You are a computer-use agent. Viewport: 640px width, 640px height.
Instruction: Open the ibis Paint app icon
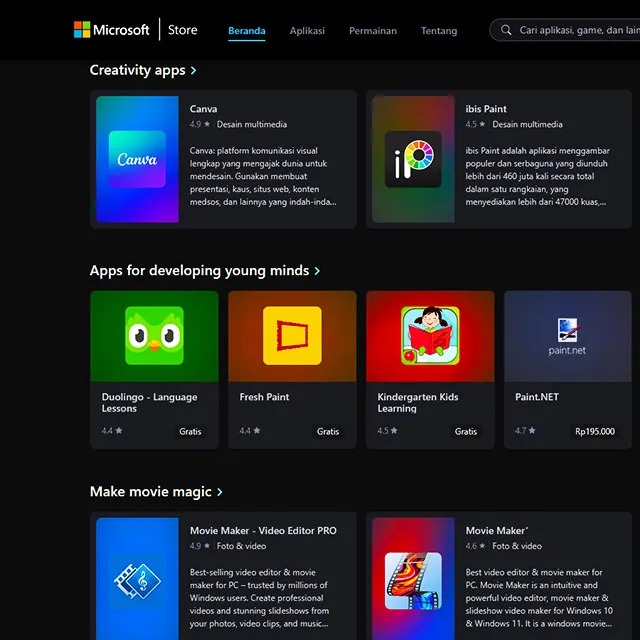pos(413,159)
